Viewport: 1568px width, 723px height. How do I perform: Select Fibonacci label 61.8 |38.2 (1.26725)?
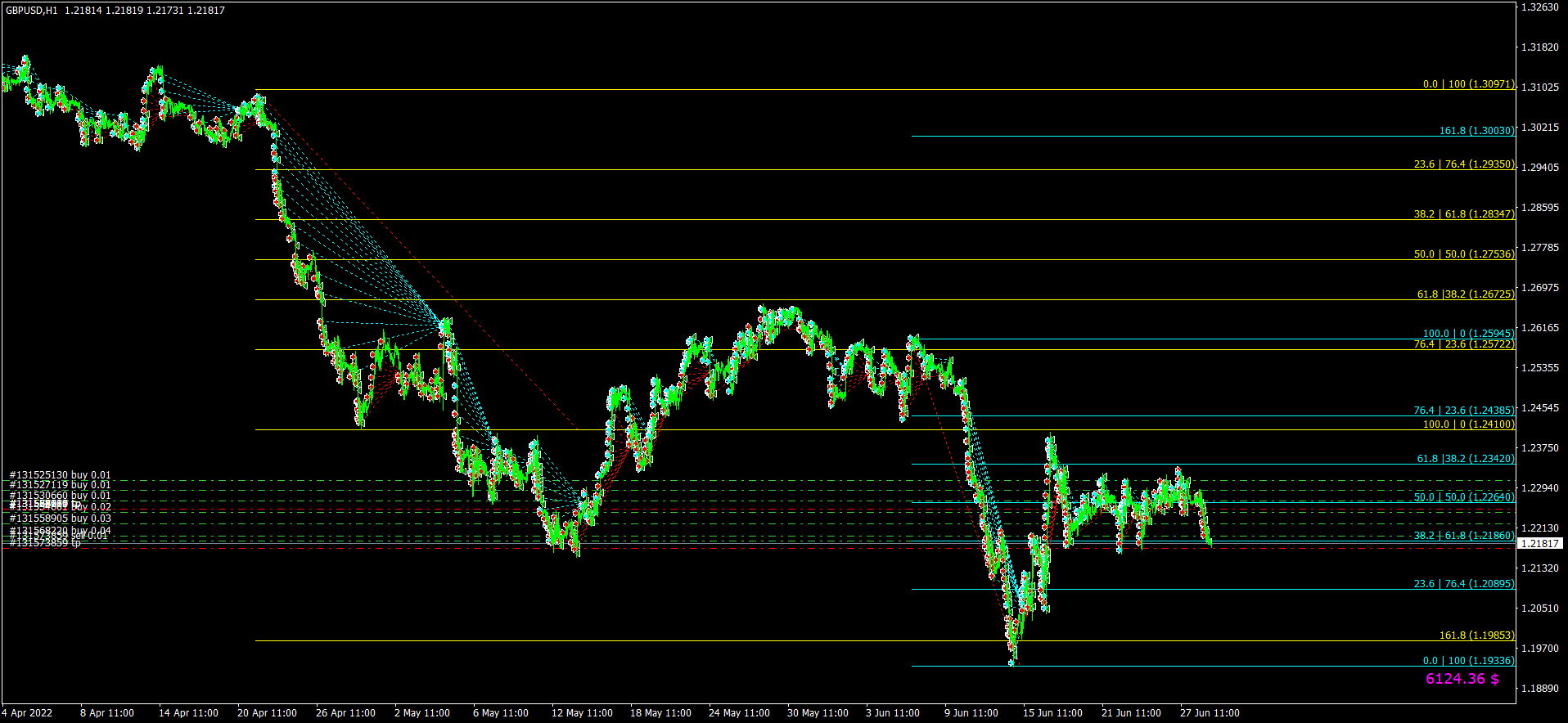click(x=1466, y=294)
